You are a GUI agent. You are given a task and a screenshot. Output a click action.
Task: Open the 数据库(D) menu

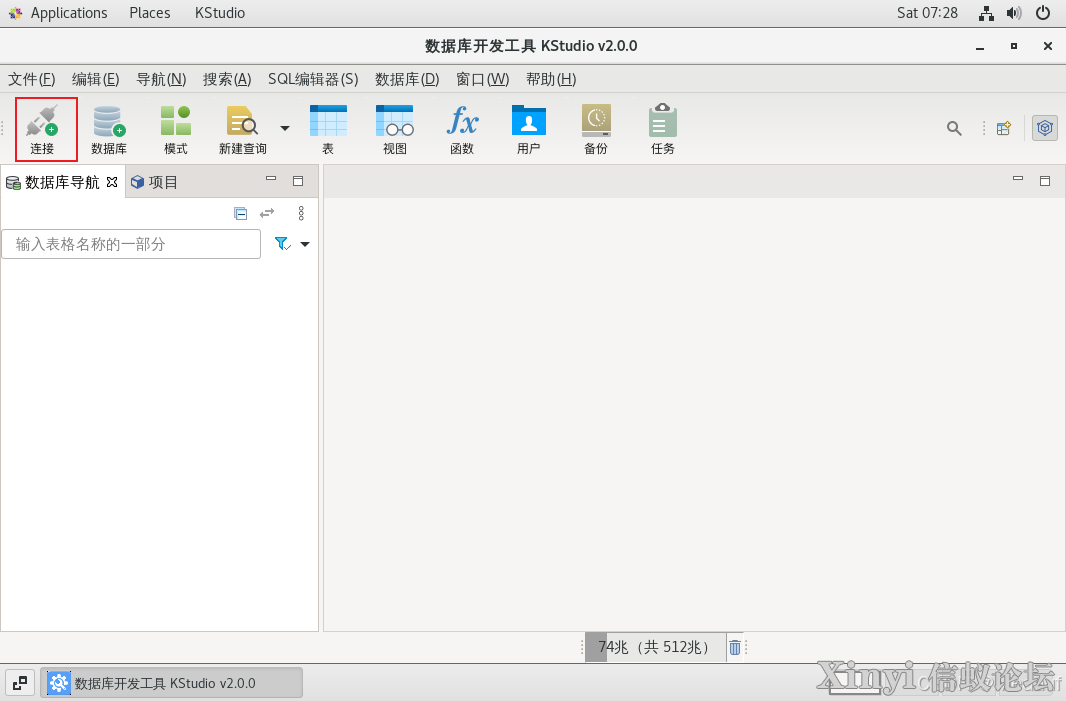[407, 80]
